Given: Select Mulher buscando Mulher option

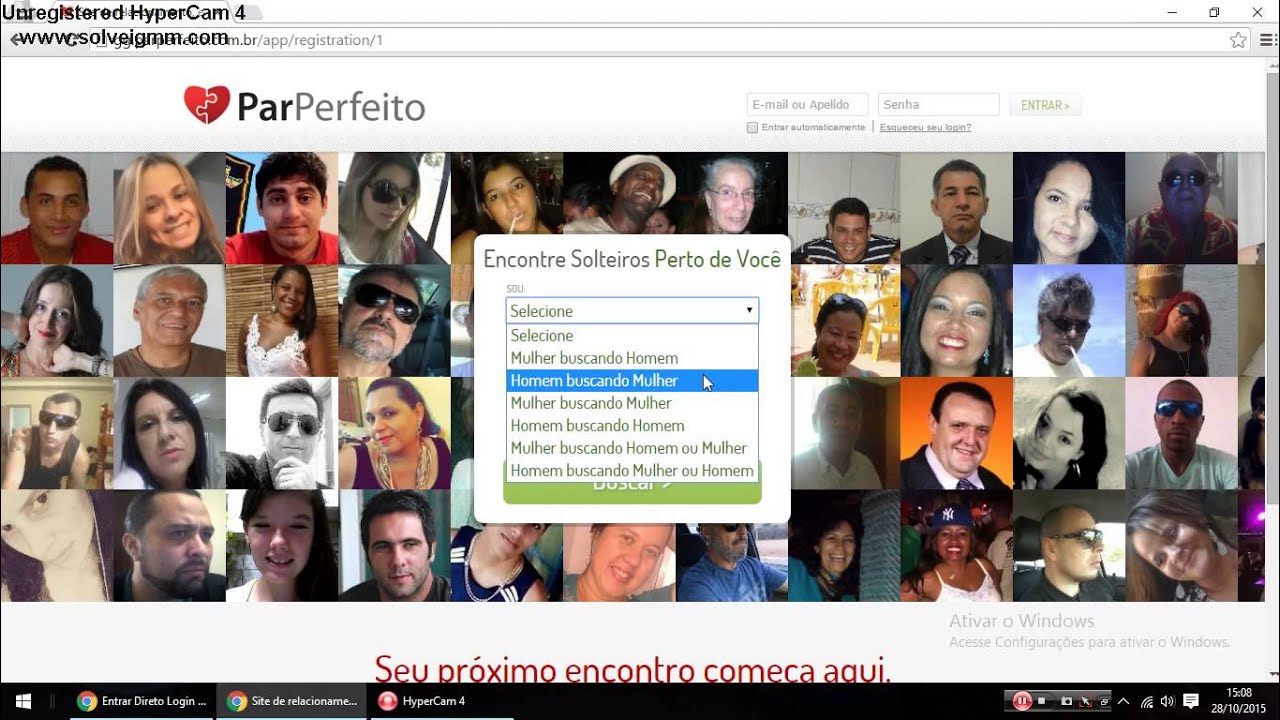Looking at the screenshot, I should point(632,403).
